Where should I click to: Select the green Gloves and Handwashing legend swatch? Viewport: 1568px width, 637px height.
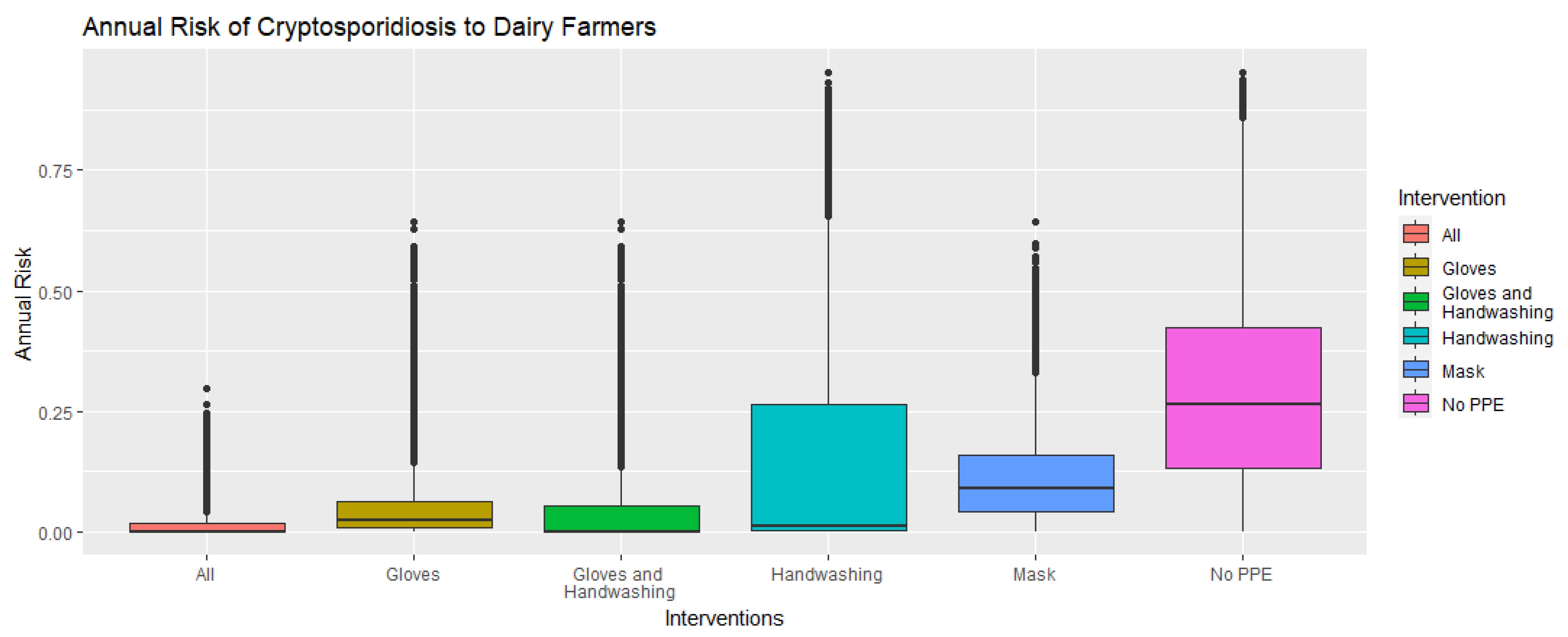tap(1415, 302)
